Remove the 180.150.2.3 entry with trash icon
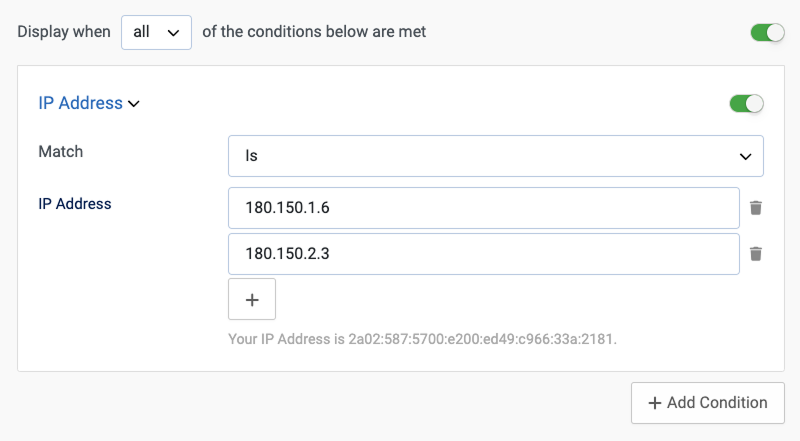This screenshot has height=441, width=800. (x=756, y=254)
